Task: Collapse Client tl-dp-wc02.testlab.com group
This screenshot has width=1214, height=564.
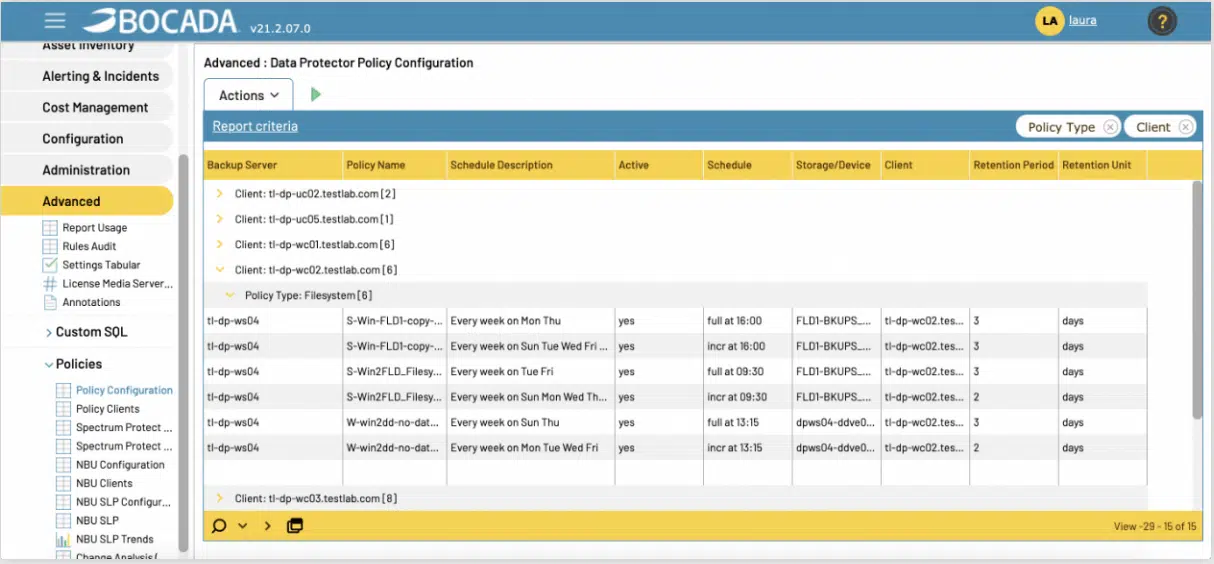Action: (220, 270)
